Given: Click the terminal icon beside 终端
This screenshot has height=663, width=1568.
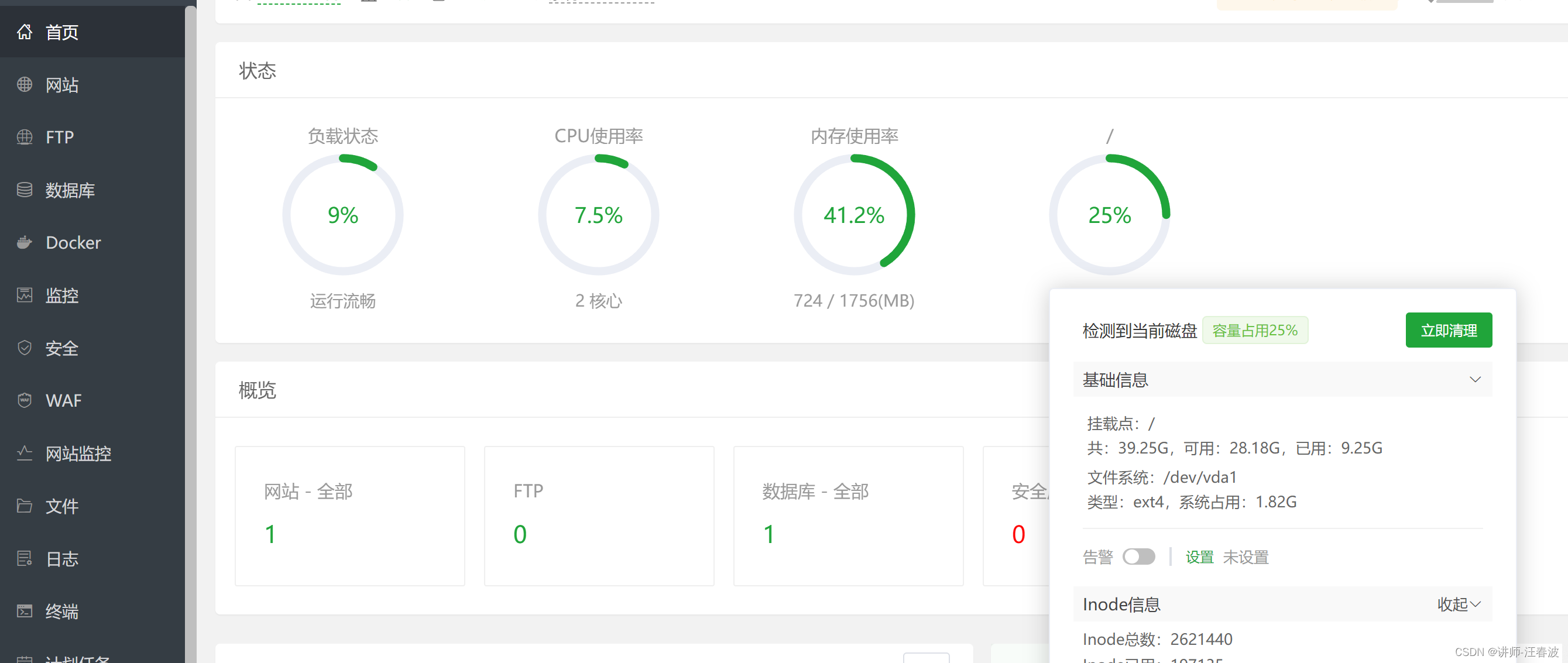Looking at the screenshot, I should coord(25,611).
